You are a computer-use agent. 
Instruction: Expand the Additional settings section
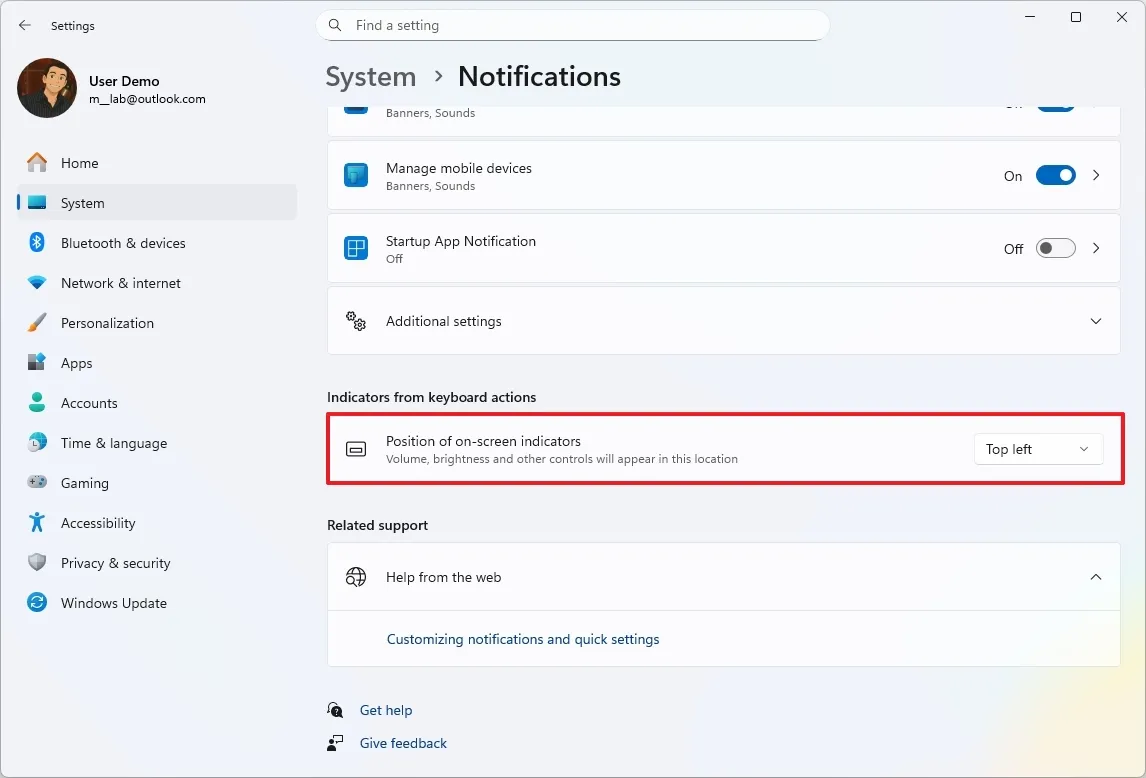[1095, 321]
